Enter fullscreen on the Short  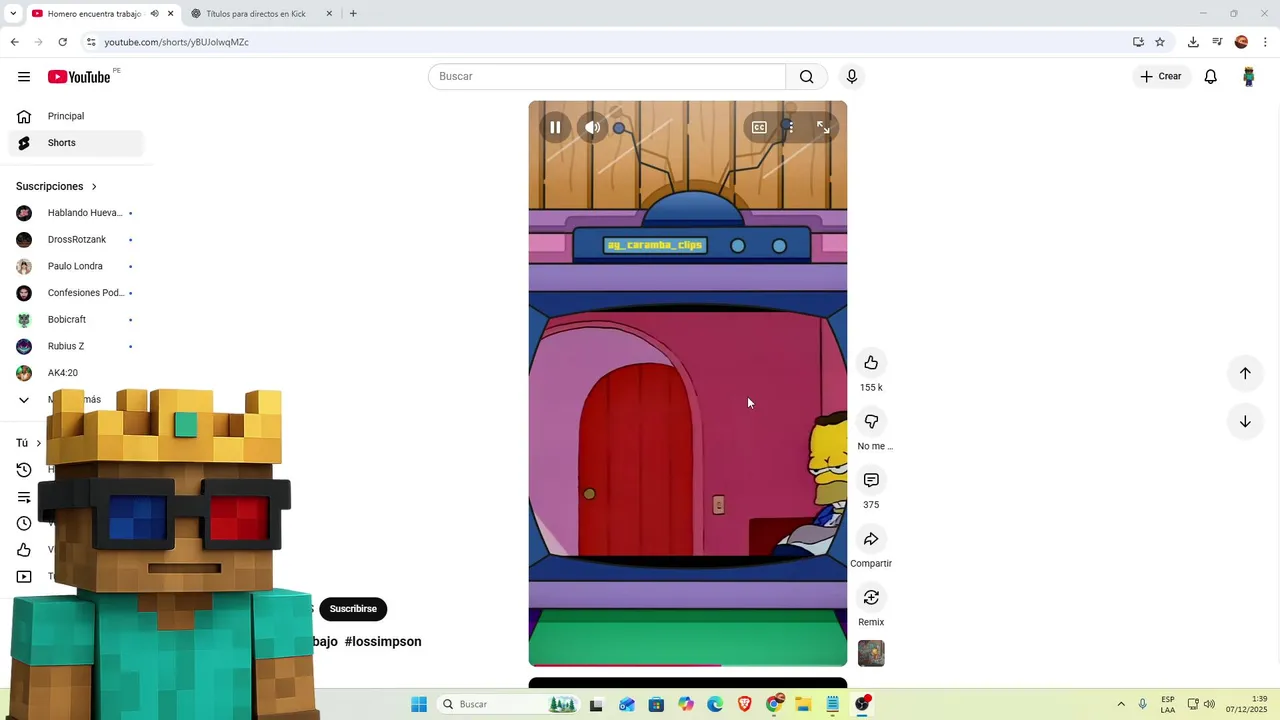(823, 127)
